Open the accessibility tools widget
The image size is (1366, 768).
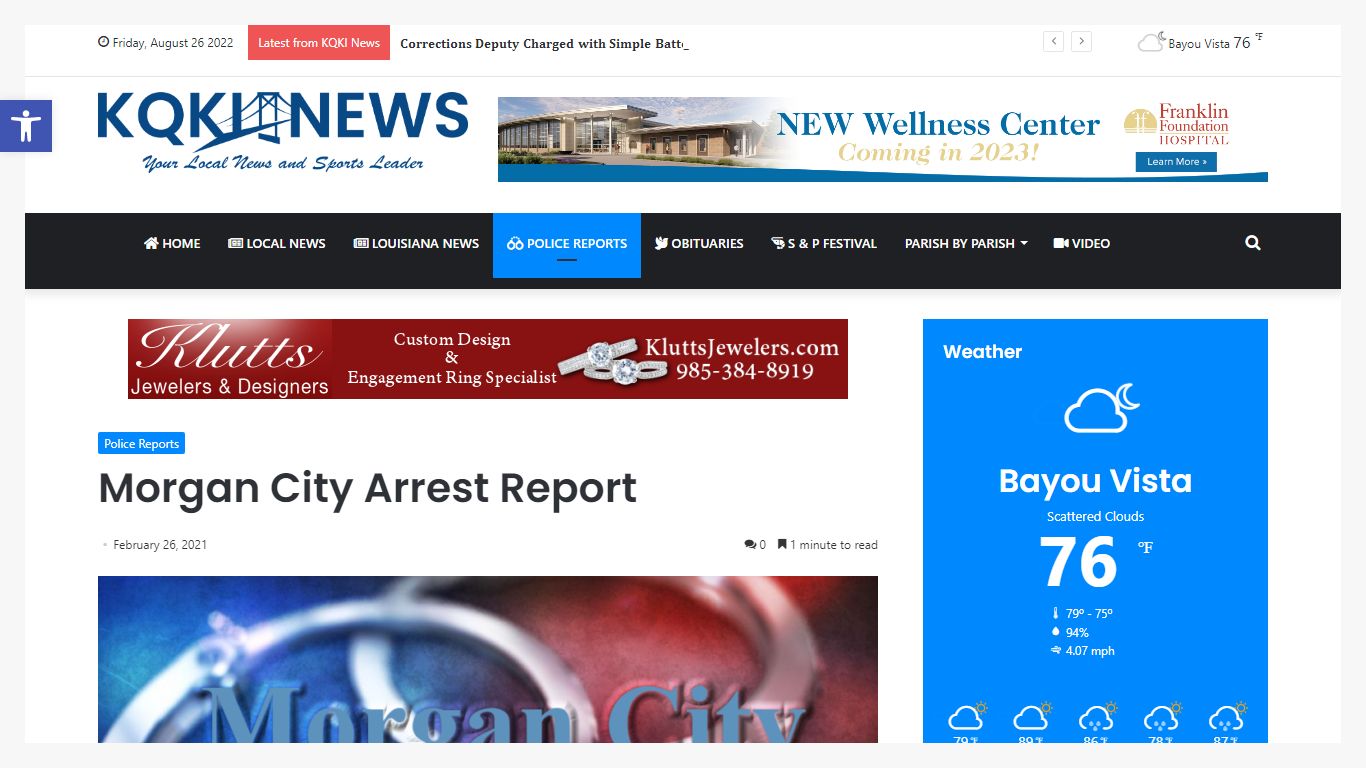26,126
